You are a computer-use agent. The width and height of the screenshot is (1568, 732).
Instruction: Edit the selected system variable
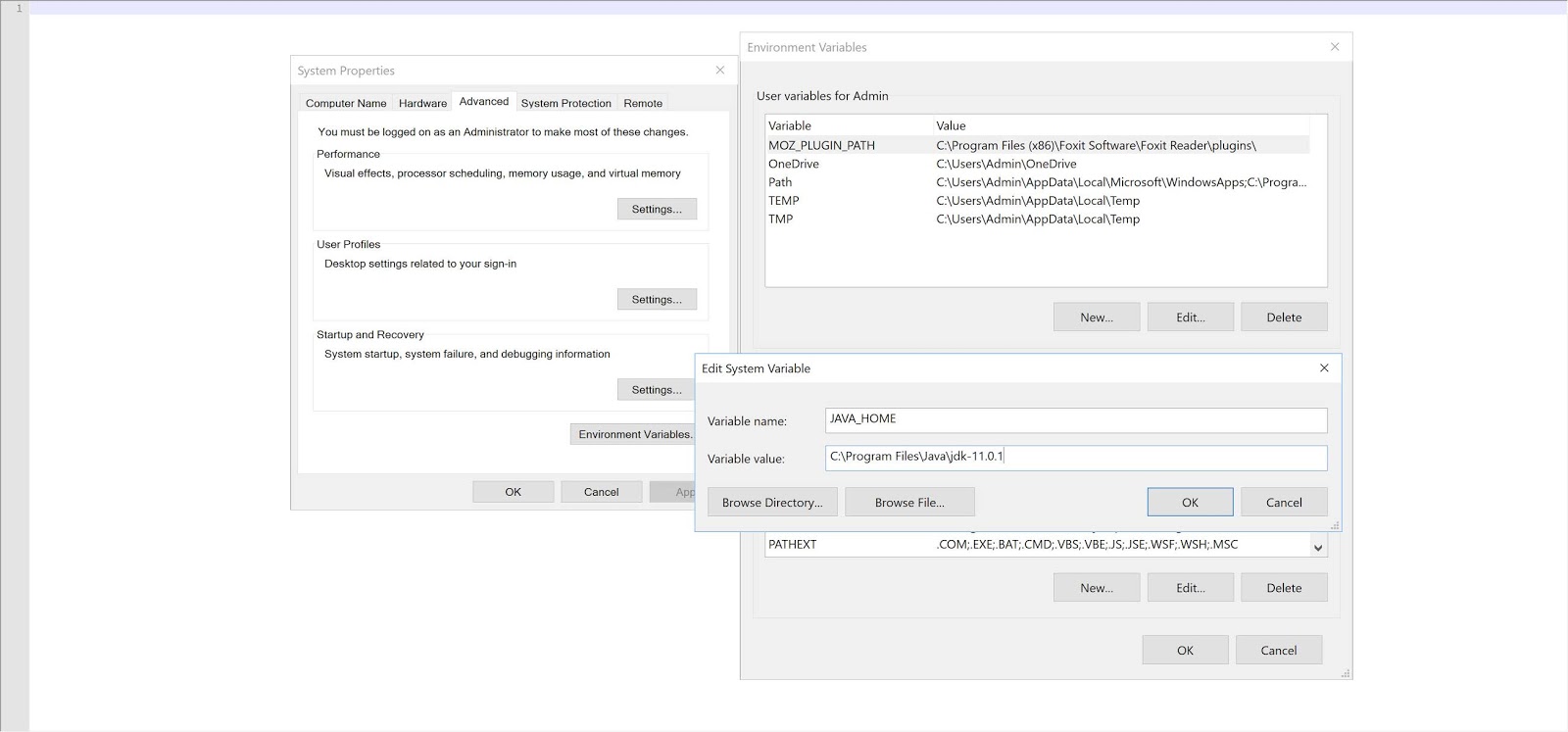tap(1191, 588)
